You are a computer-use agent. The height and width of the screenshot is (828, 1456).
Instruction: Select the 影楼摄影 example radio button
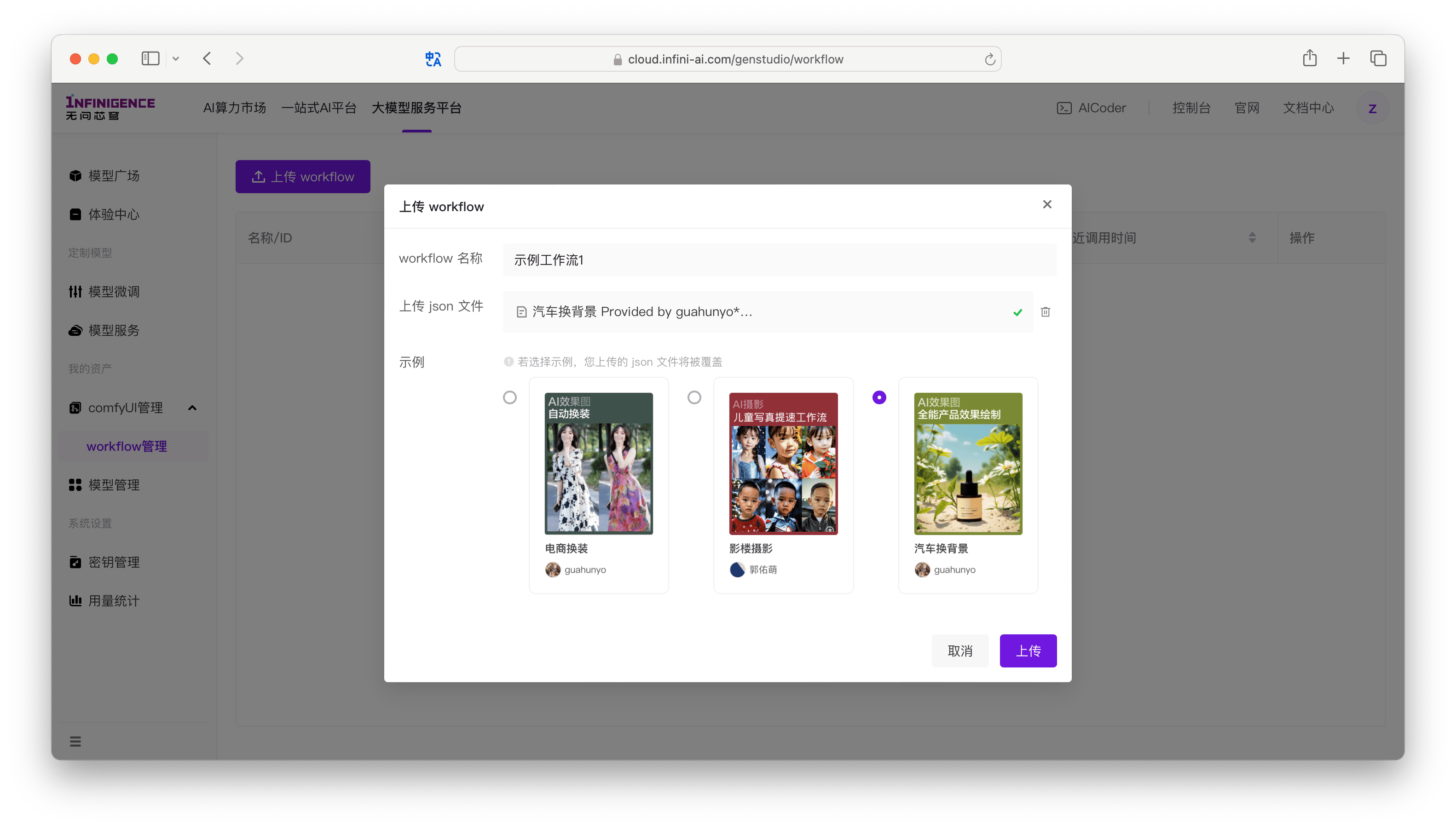694,397
